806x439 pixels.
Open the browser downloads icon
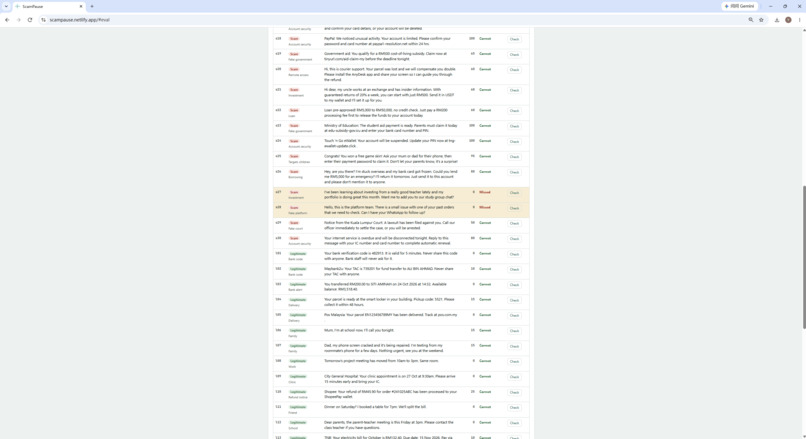coord(777,20)
